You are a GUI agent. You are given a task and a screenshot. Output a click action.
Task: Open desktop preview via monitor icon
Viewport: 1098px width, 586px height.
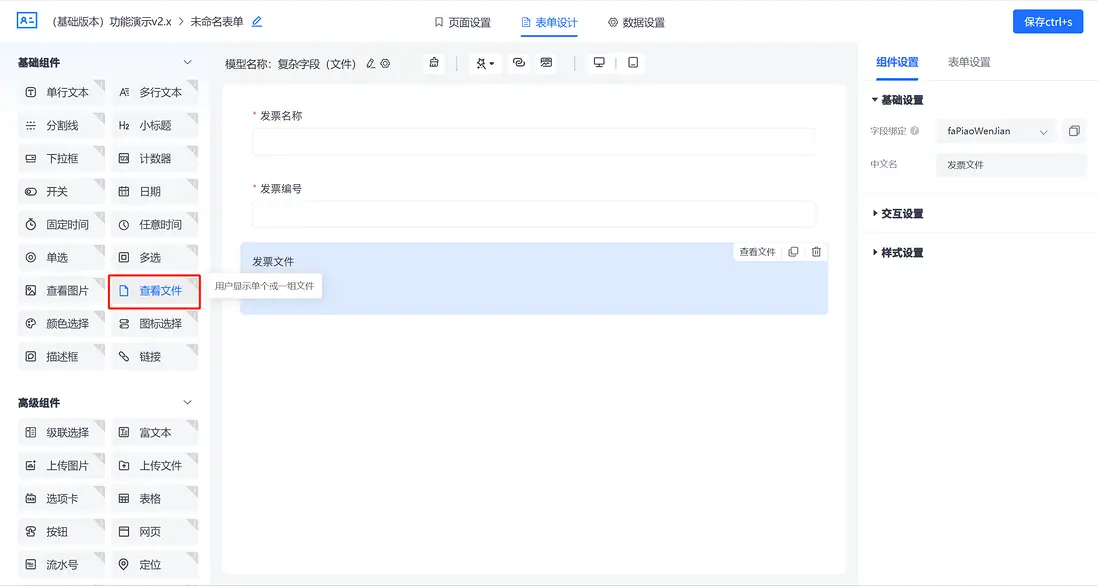[598, 61]
